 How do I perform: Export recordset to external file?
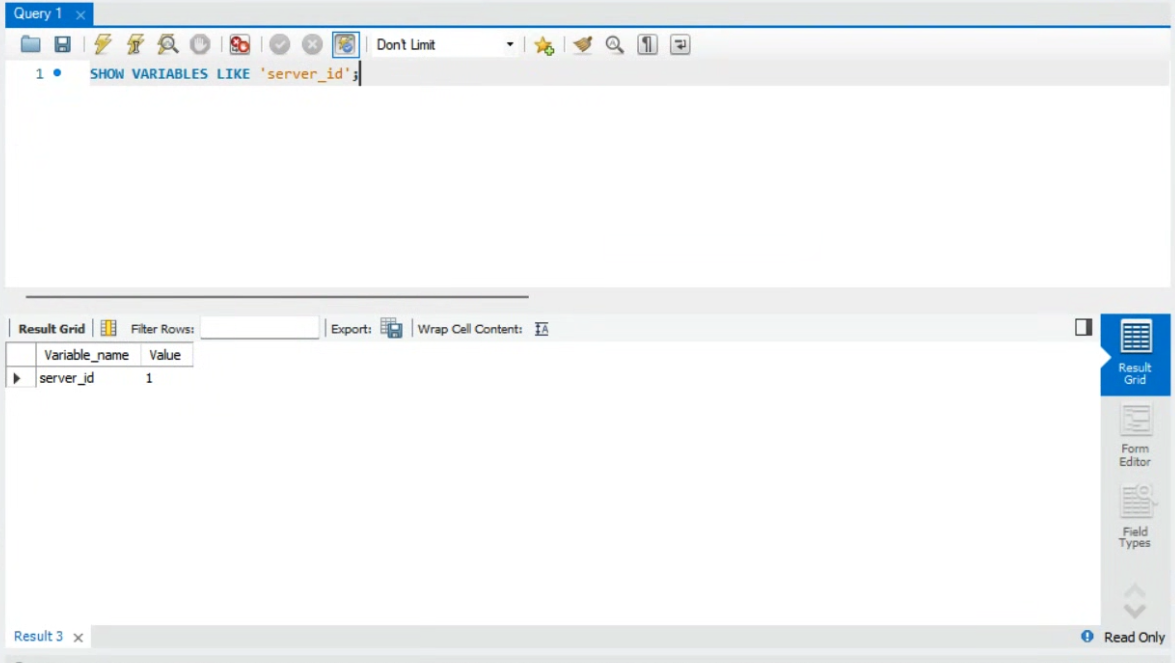[x=391, y=328]
